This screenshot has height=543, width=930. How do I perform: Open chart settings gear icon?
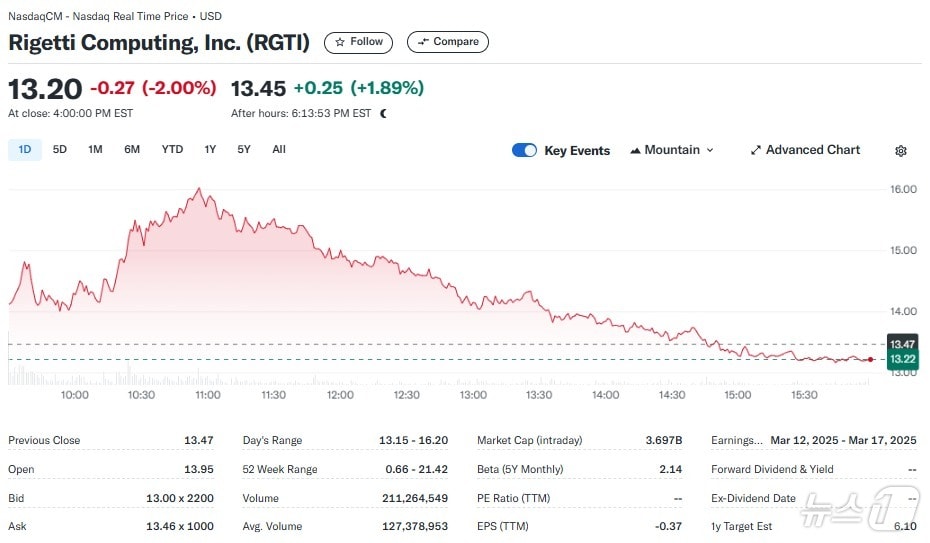pos(901,151)
